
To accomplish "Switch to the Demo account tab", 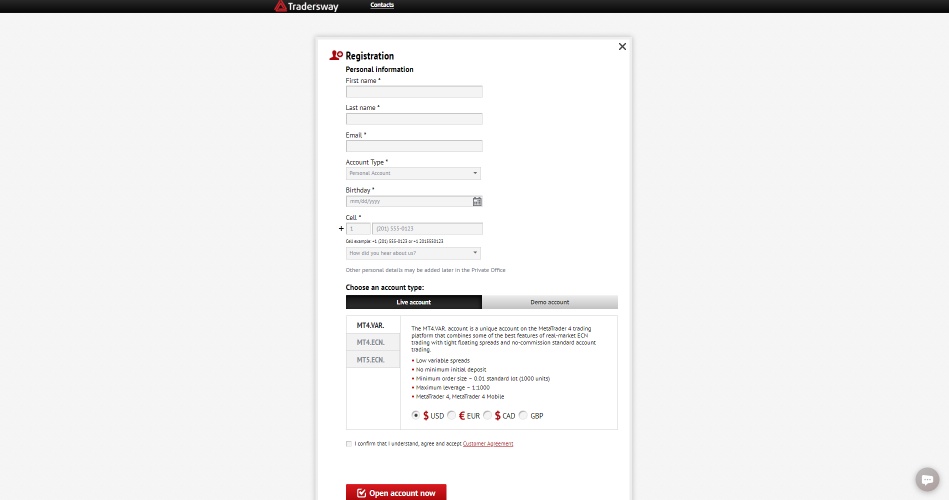I will point(550,302).
